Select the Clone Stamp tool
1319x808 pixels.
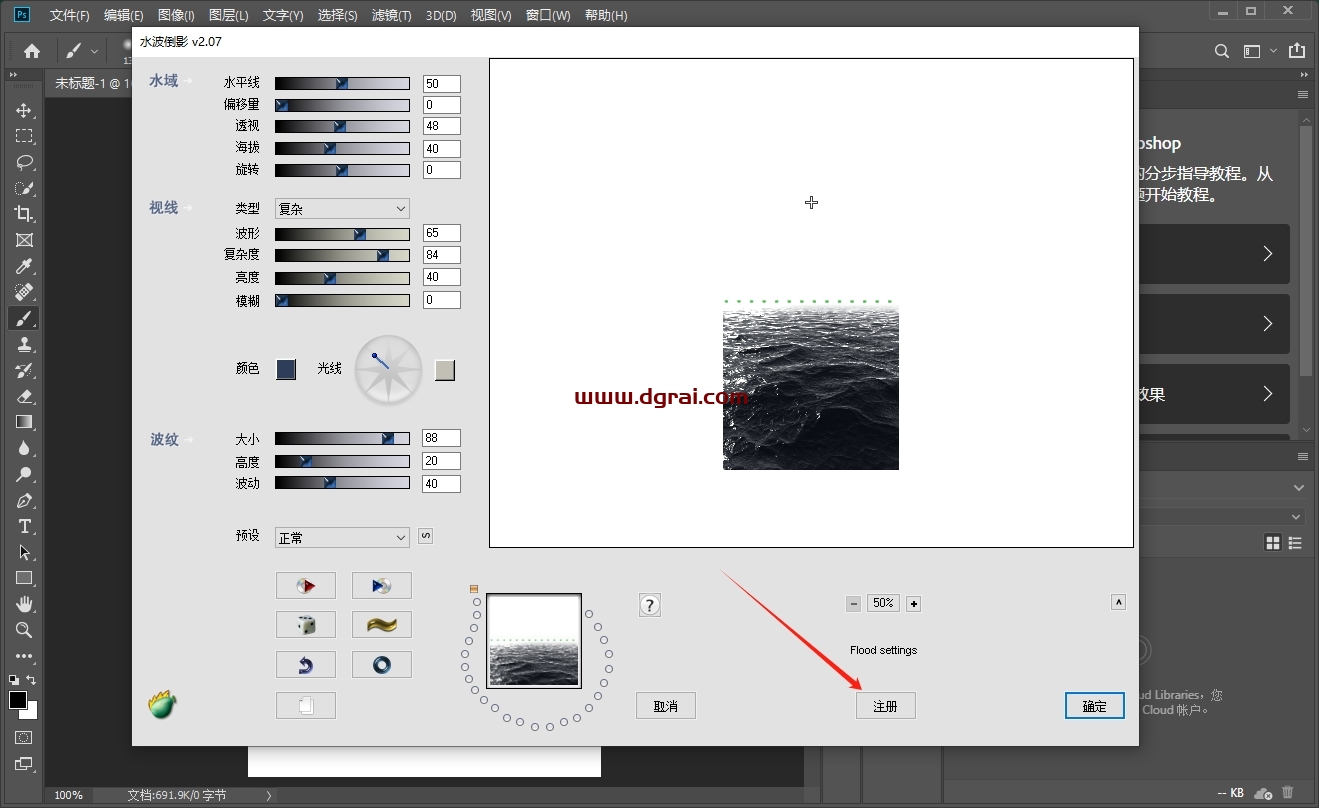click(x=24, y=344)
